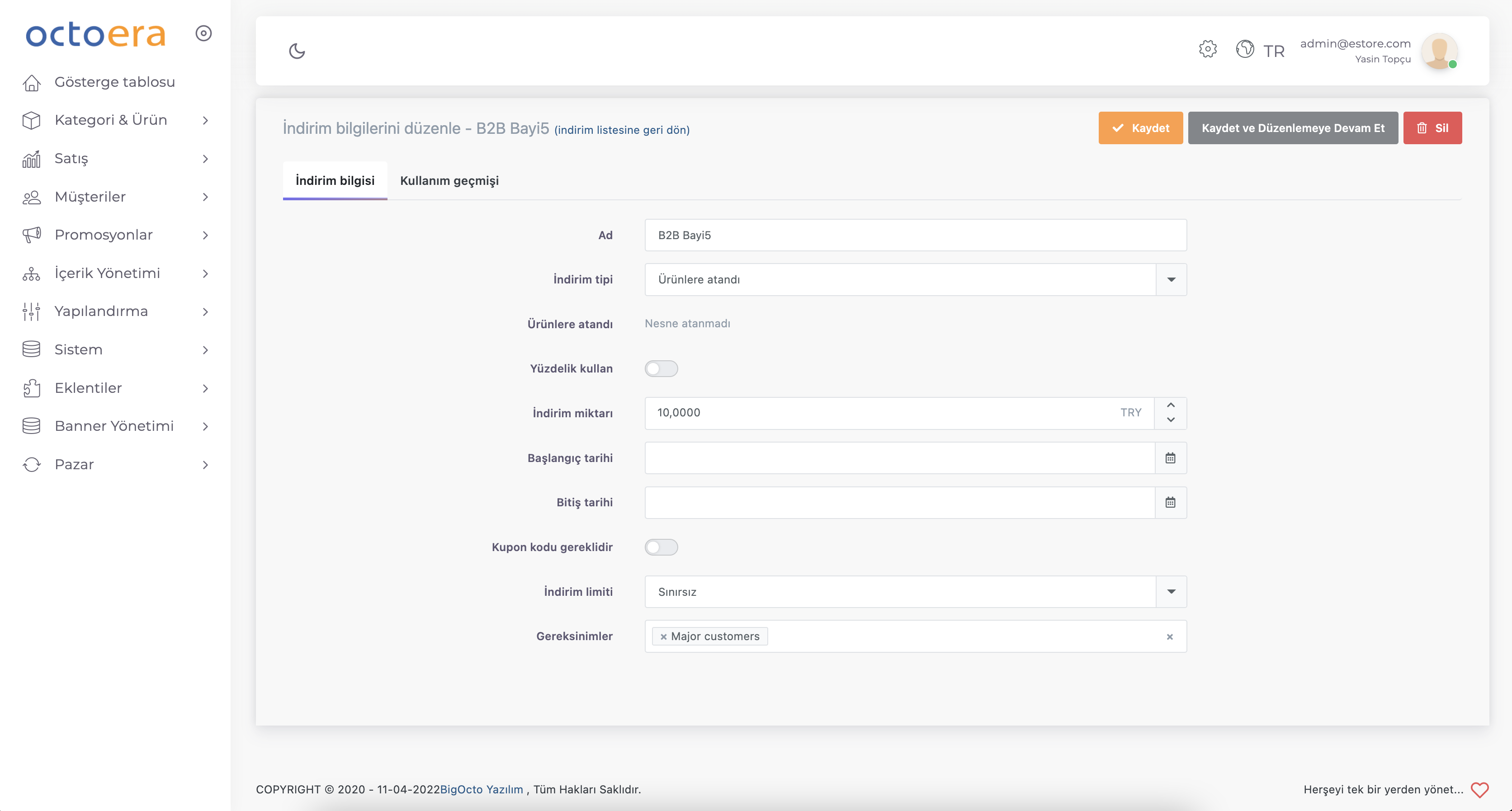
Task: Open İndirim limiti dropdown
Action: coord(1170,592)
